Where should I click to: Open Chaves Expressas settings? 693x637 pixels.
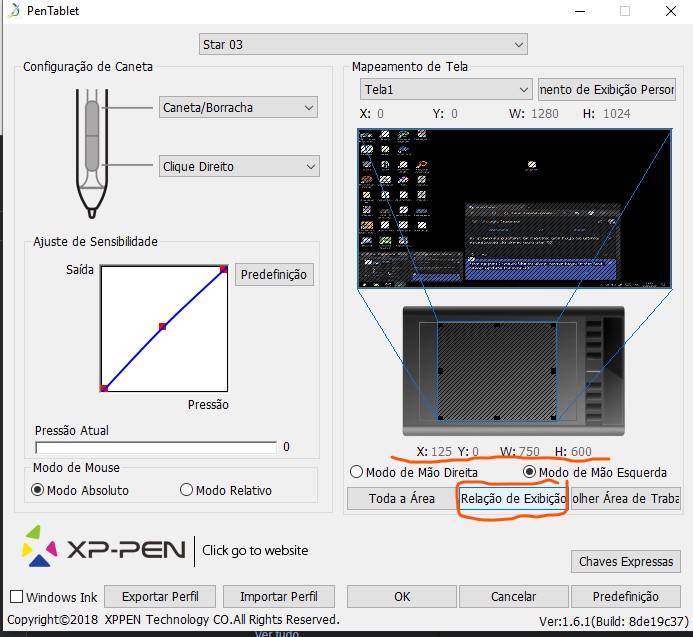pos(626,562)
